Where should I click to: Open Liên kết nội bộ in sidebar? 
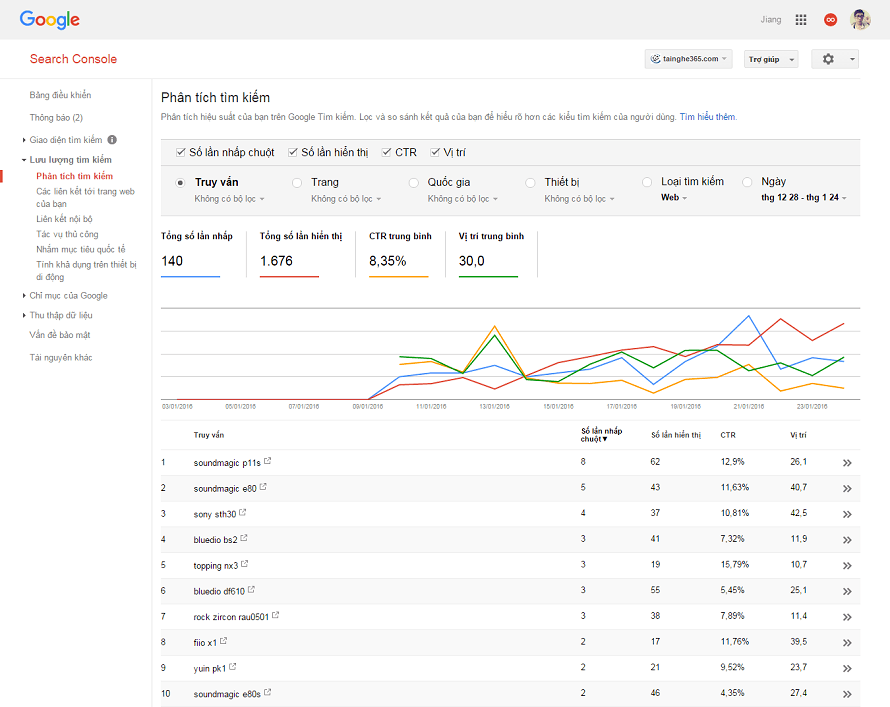click(64, 219)
